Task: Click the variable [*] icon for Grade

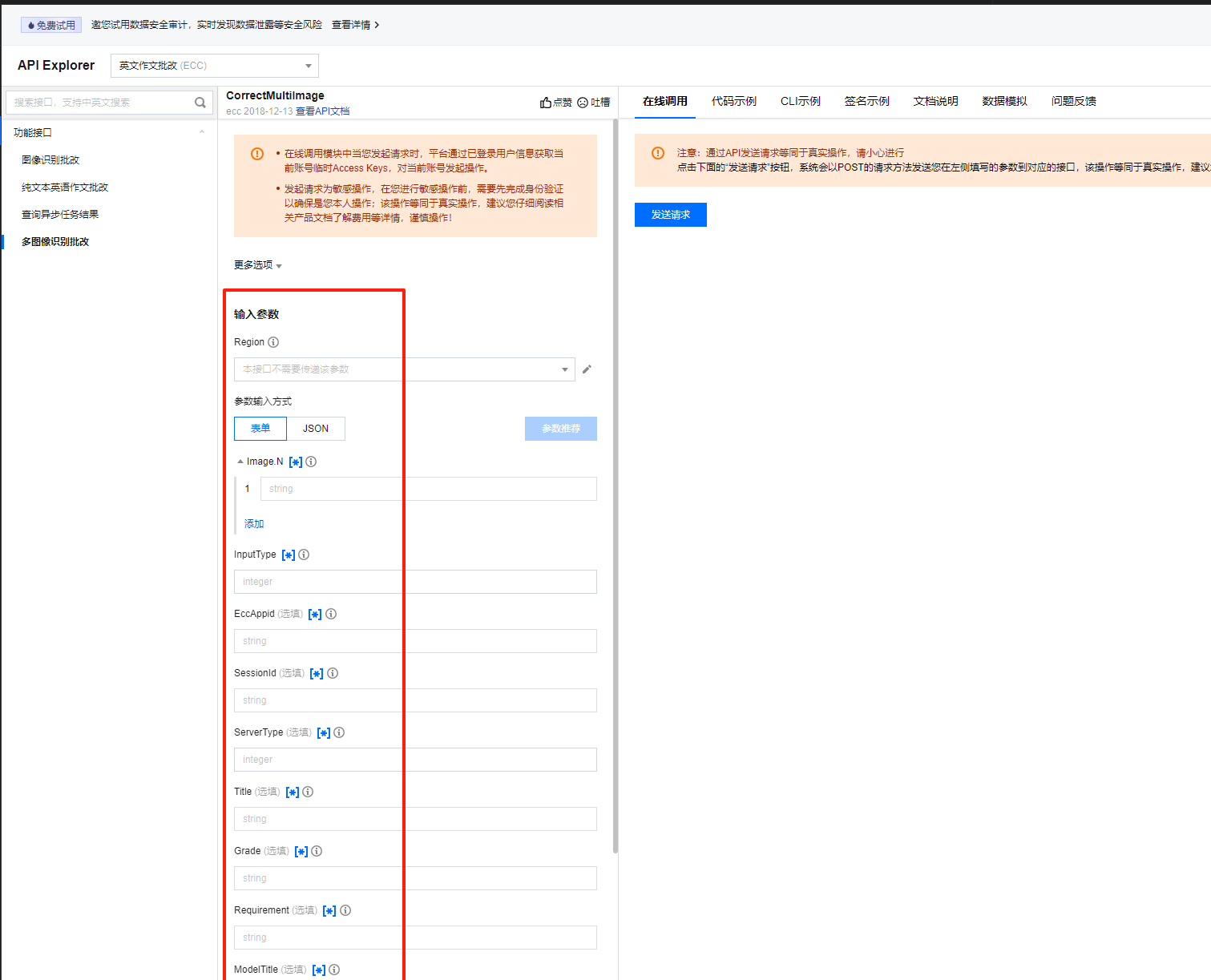Action: click(x=301, y=852)
